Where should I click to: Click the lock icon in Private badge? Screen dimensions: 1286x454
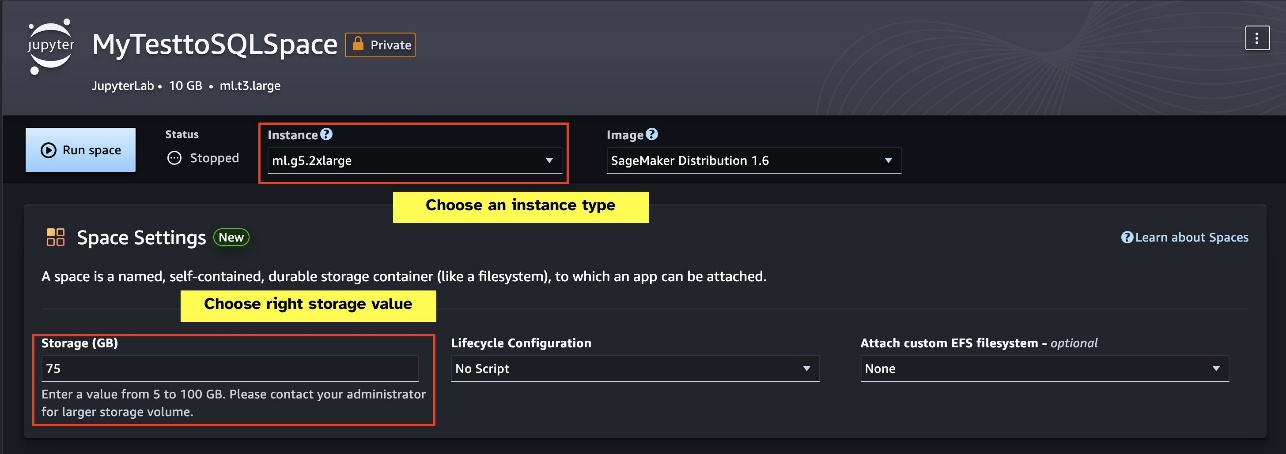(357, 44)
